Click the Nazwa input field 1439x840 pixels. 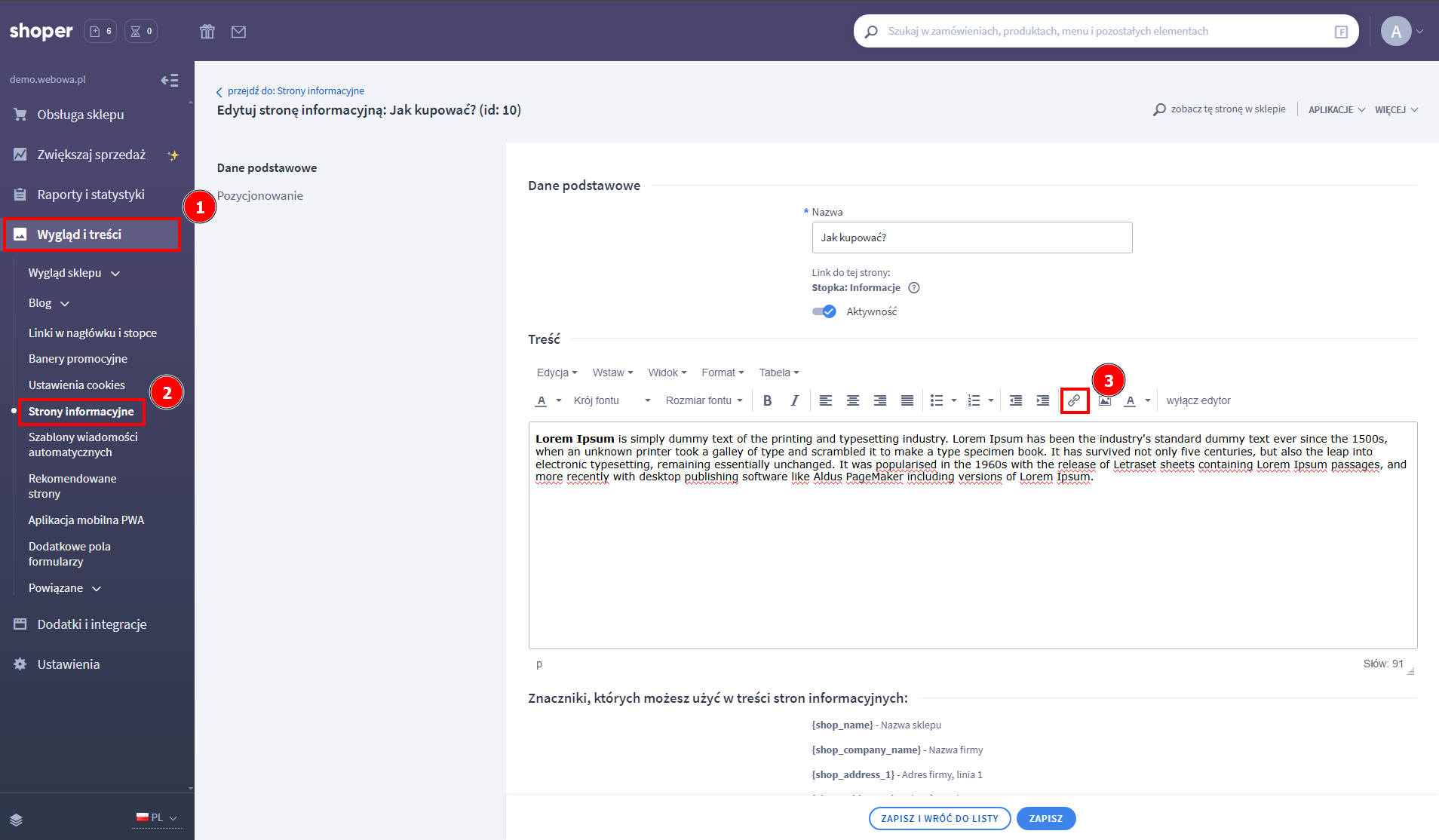971,238
